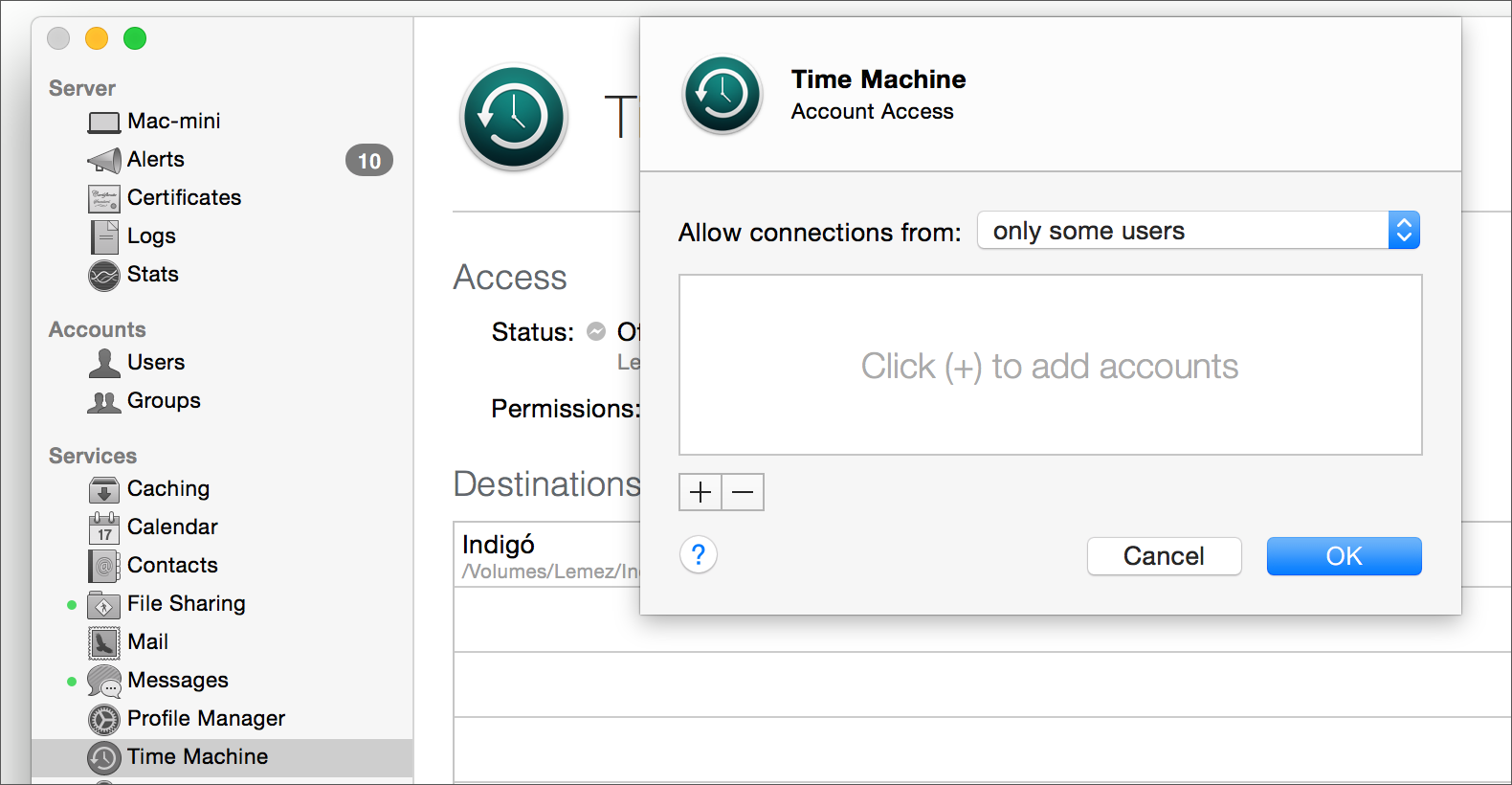This screenshot has width=1512, height=785.
Task: Click the Profile Manager gear icon
Action: pyautogui.click(x=103, y=719)
